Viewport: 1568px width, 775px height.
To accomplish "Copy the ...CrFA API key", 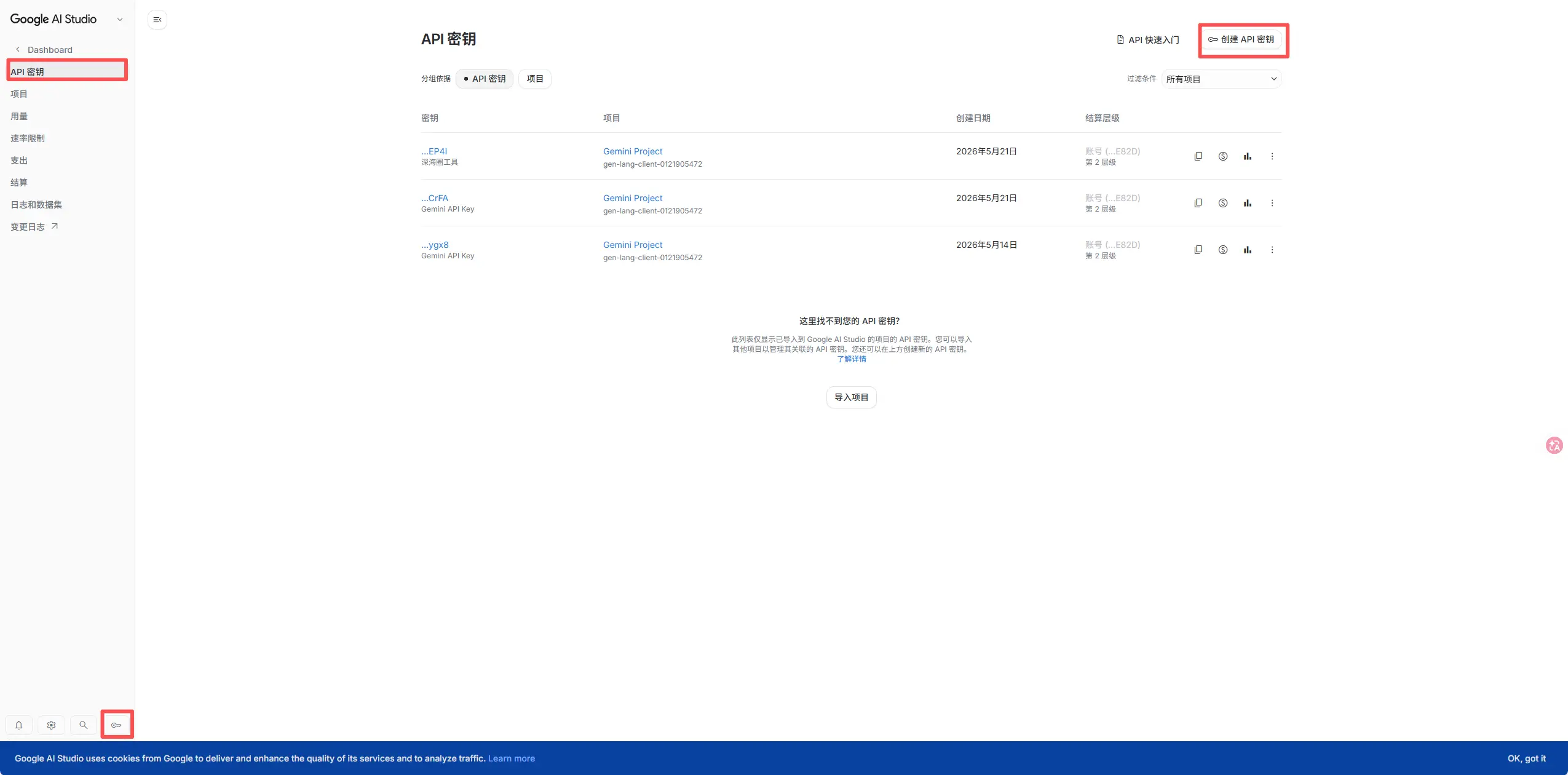I will [x=1198, y=203].
